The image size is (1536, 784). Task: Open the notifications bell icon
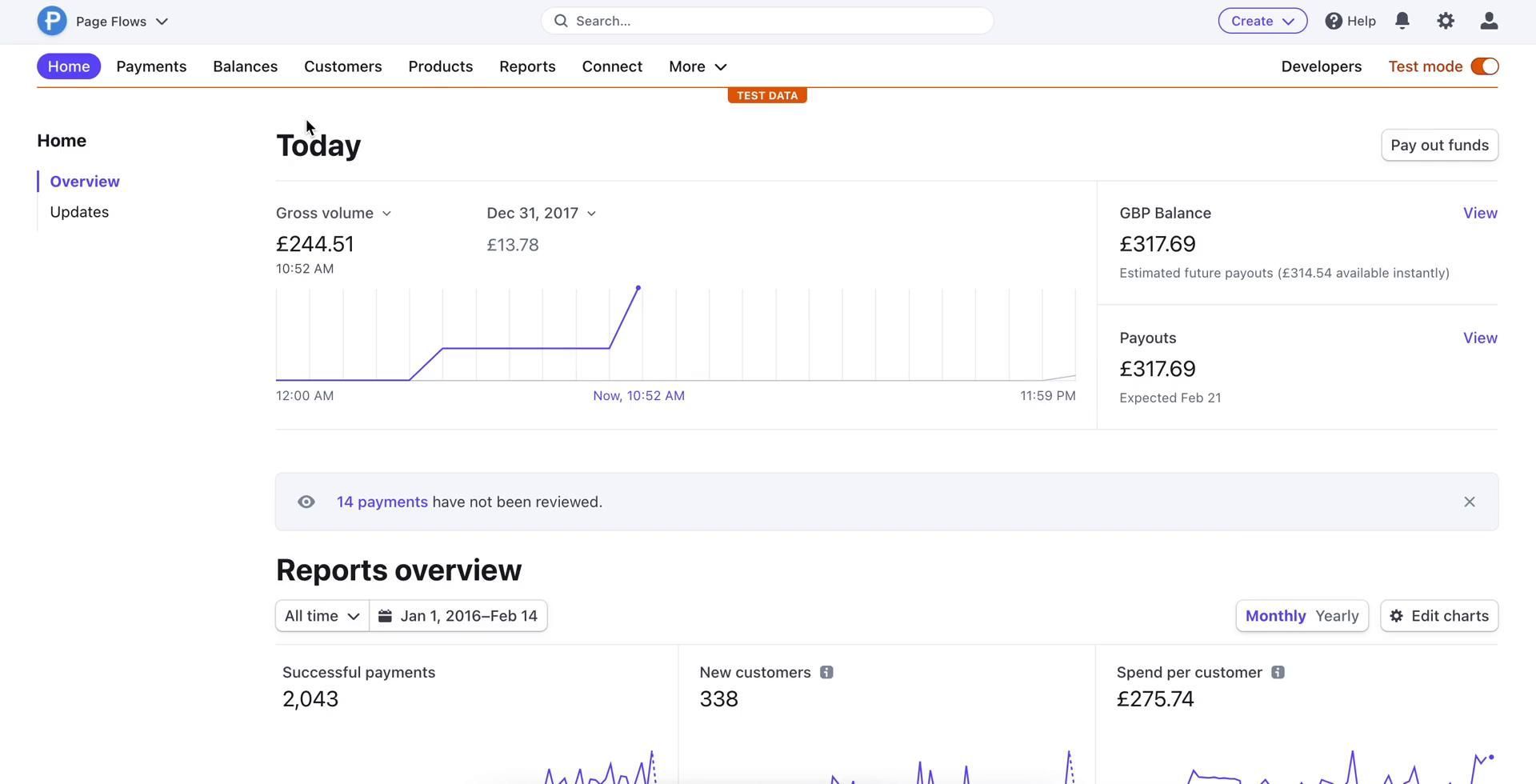pos(1402,21)
